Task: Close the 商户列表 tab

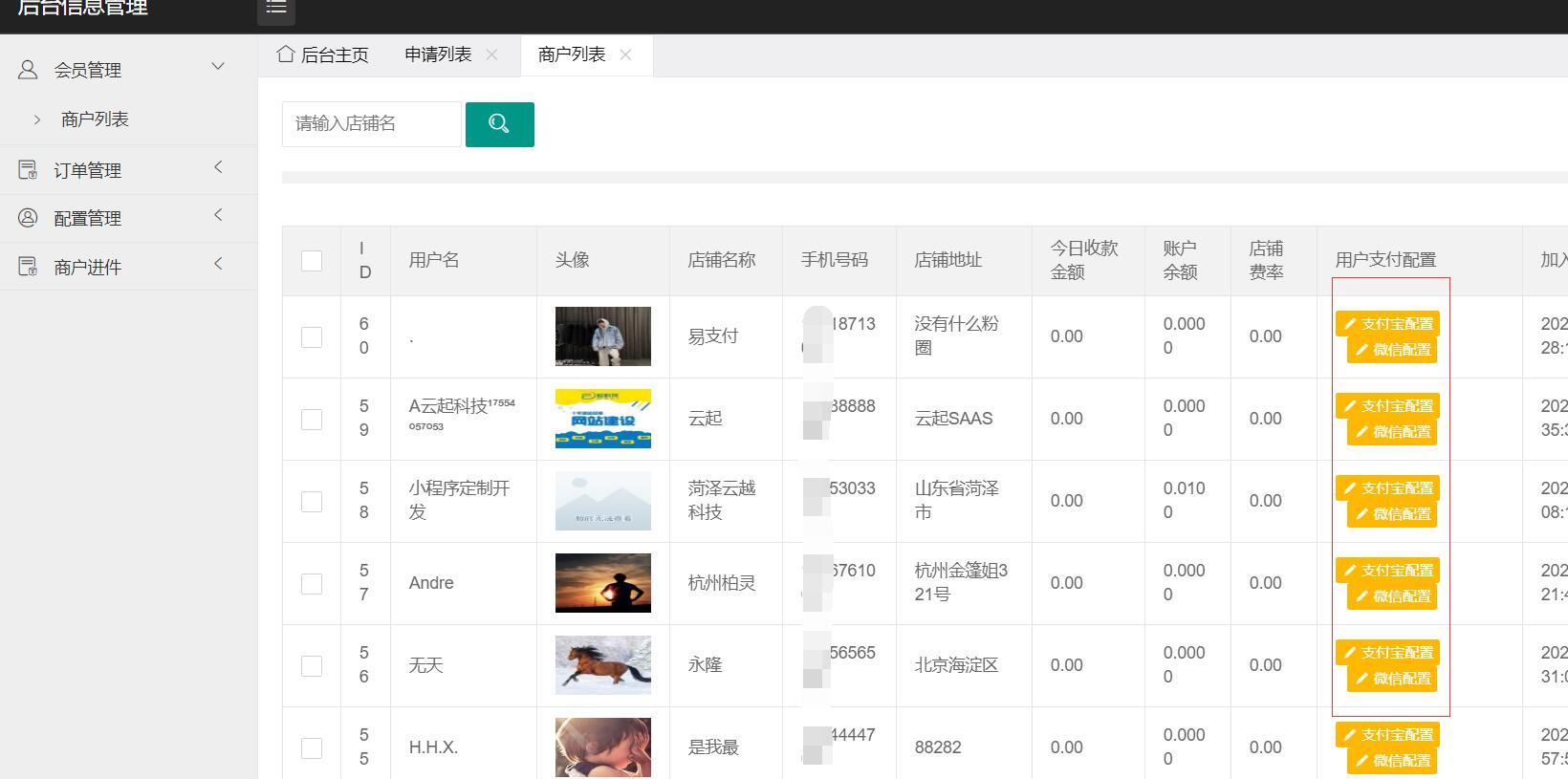Action: click(625, 54)
